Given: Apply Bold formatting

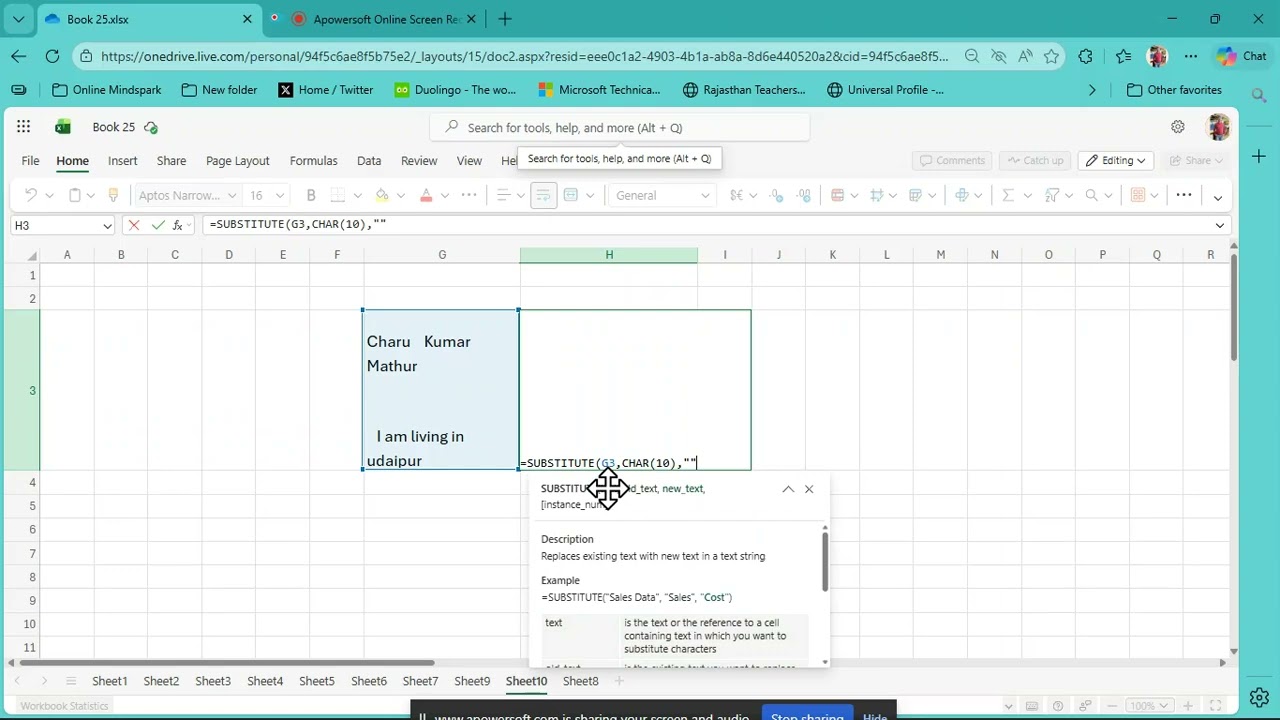Looking at the screenshot, I should (311, 195).
